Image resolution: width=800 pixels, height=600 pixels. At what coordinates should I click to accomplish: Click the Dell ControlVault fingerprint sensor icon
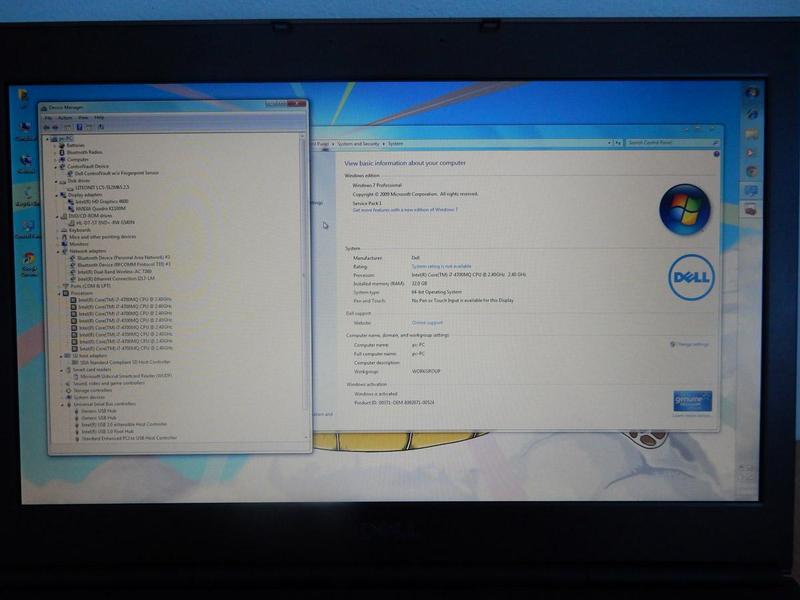coord(71,173)
